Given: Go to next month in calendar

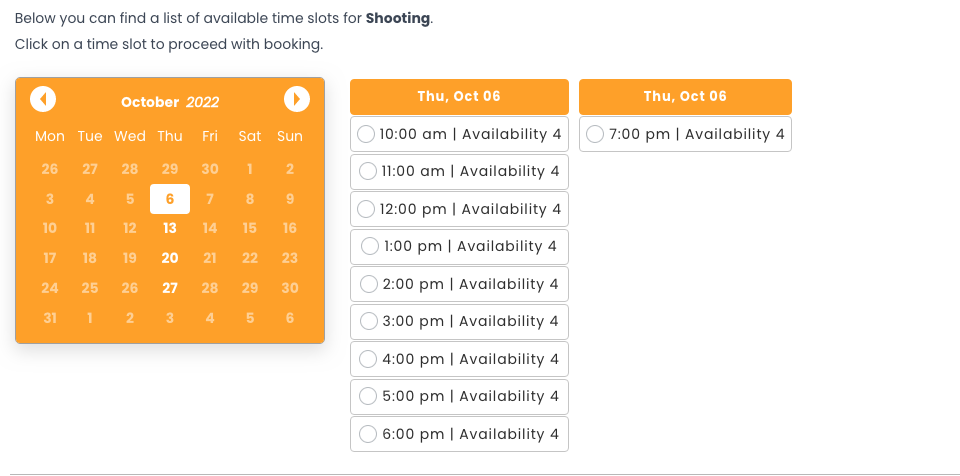Looking at the screenshot, I should click(x=296, y=99).
